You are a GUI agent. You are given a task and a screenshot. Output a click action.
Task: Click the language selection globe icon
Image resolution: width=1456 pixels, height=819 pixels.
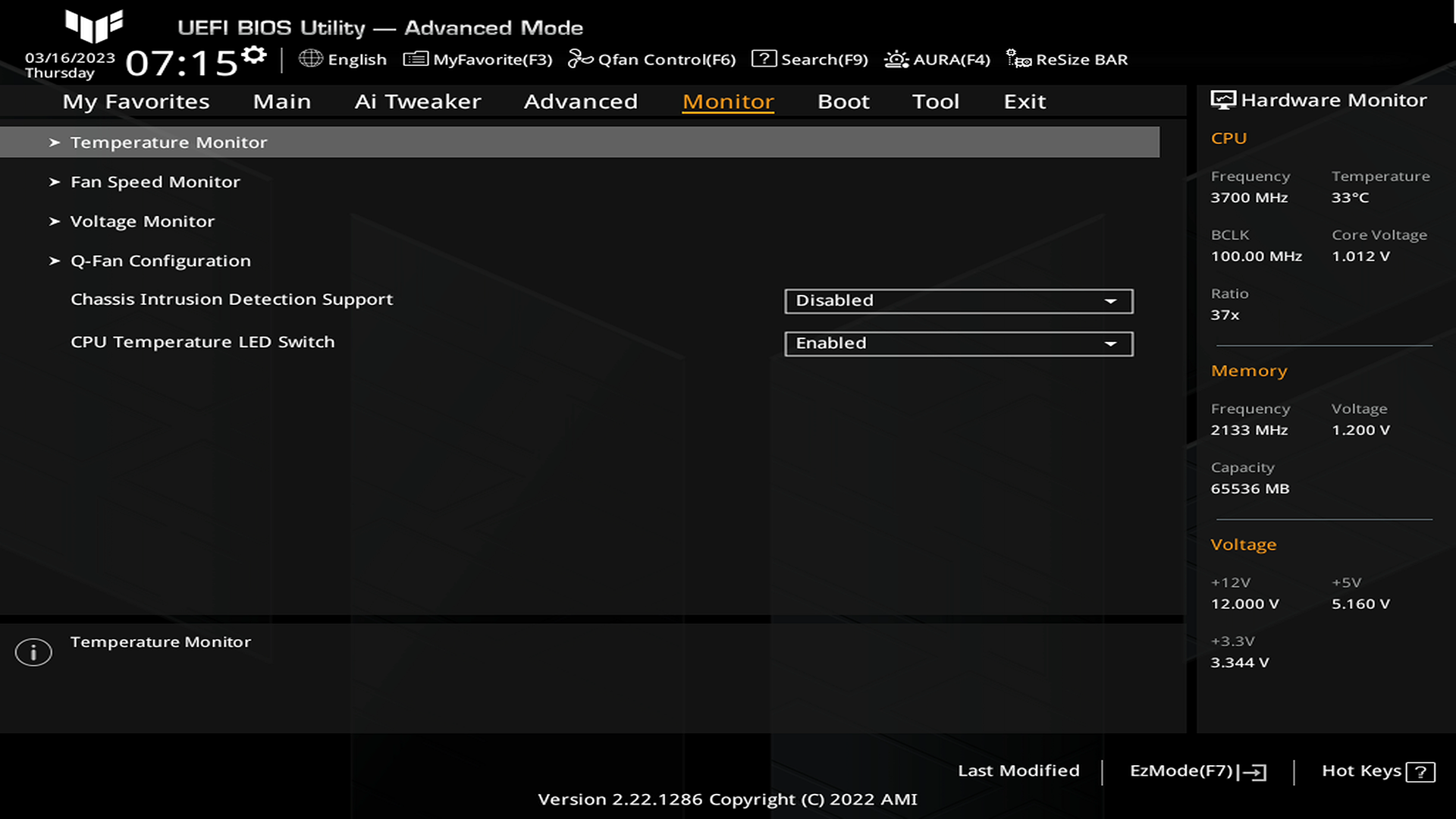[x=311, y=59]
